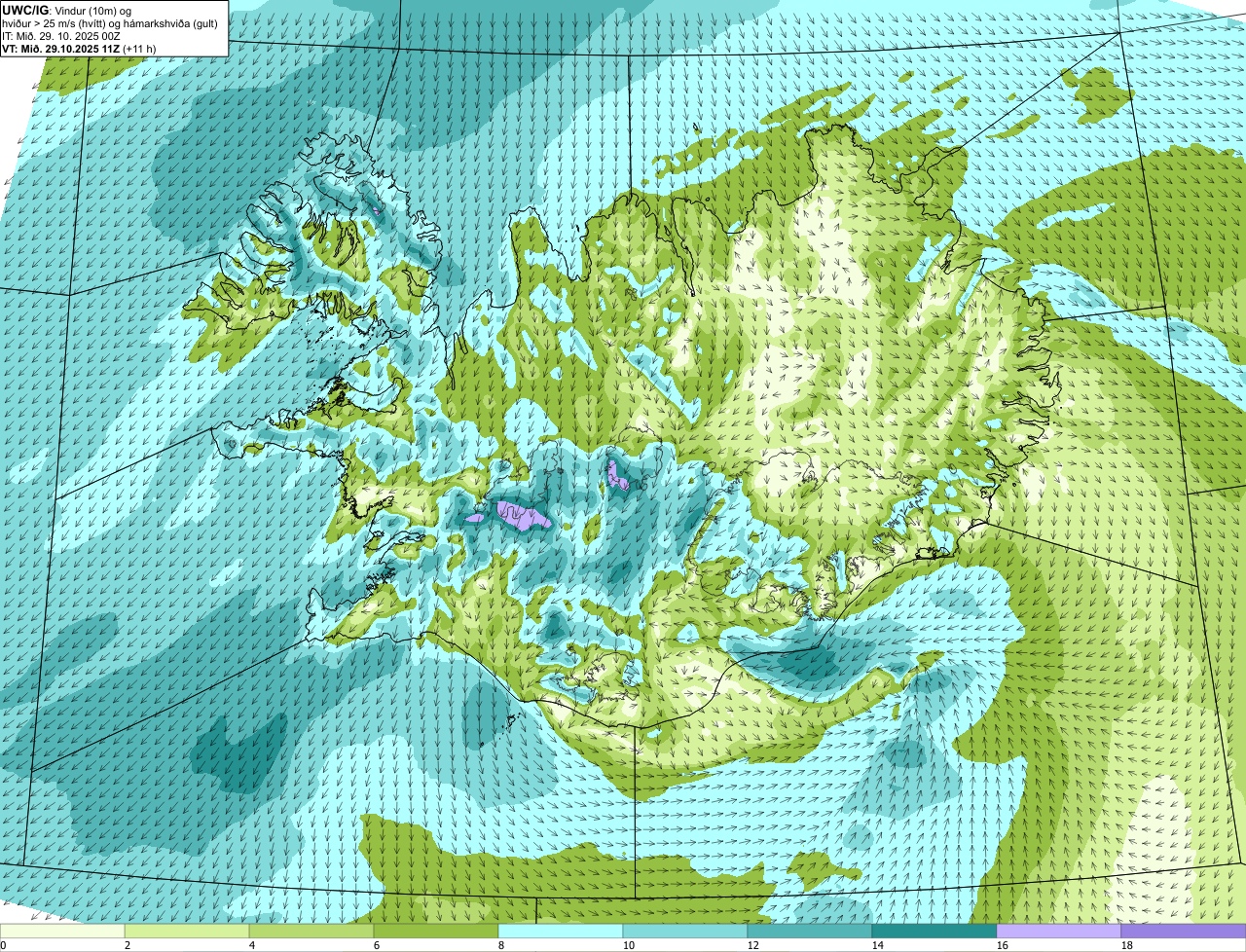Click the scale label '16'
This screenshot has width=1246, height=952.
pos(1003,945)
